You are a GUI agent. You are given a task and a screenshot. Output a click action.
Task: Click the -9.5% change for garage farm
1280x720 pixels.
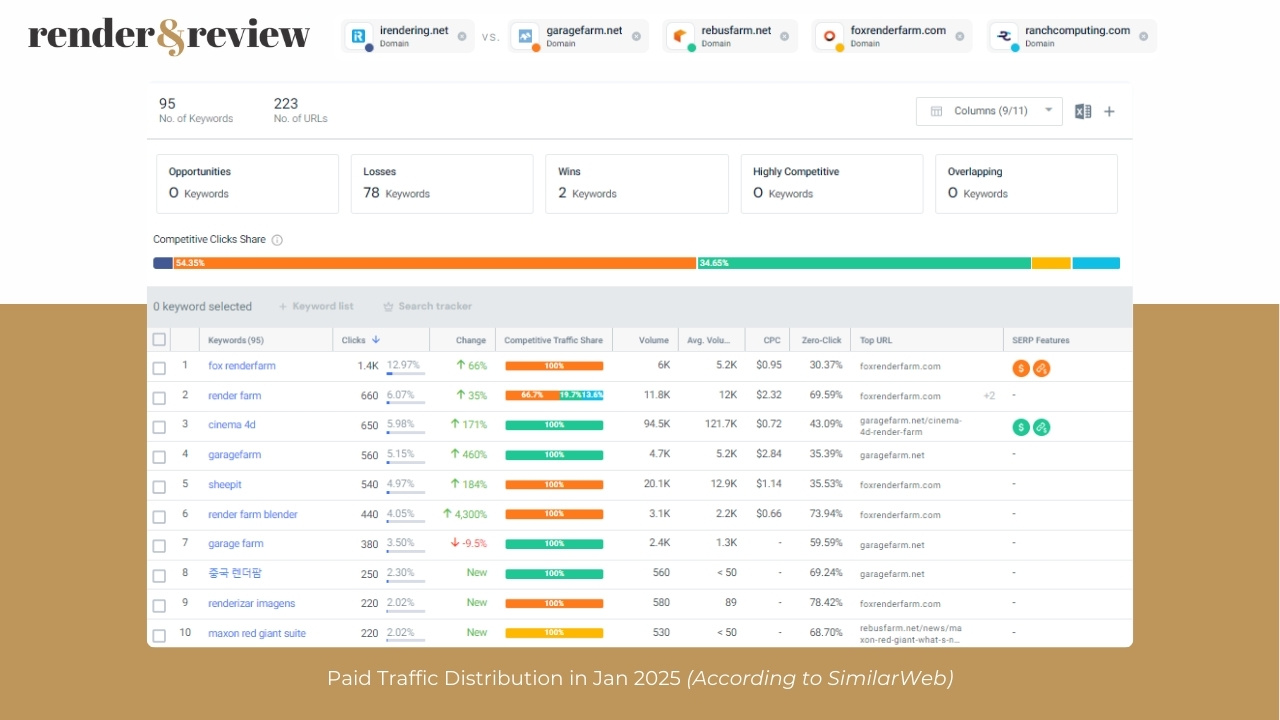pyautogui.click(x=468, y=544)
